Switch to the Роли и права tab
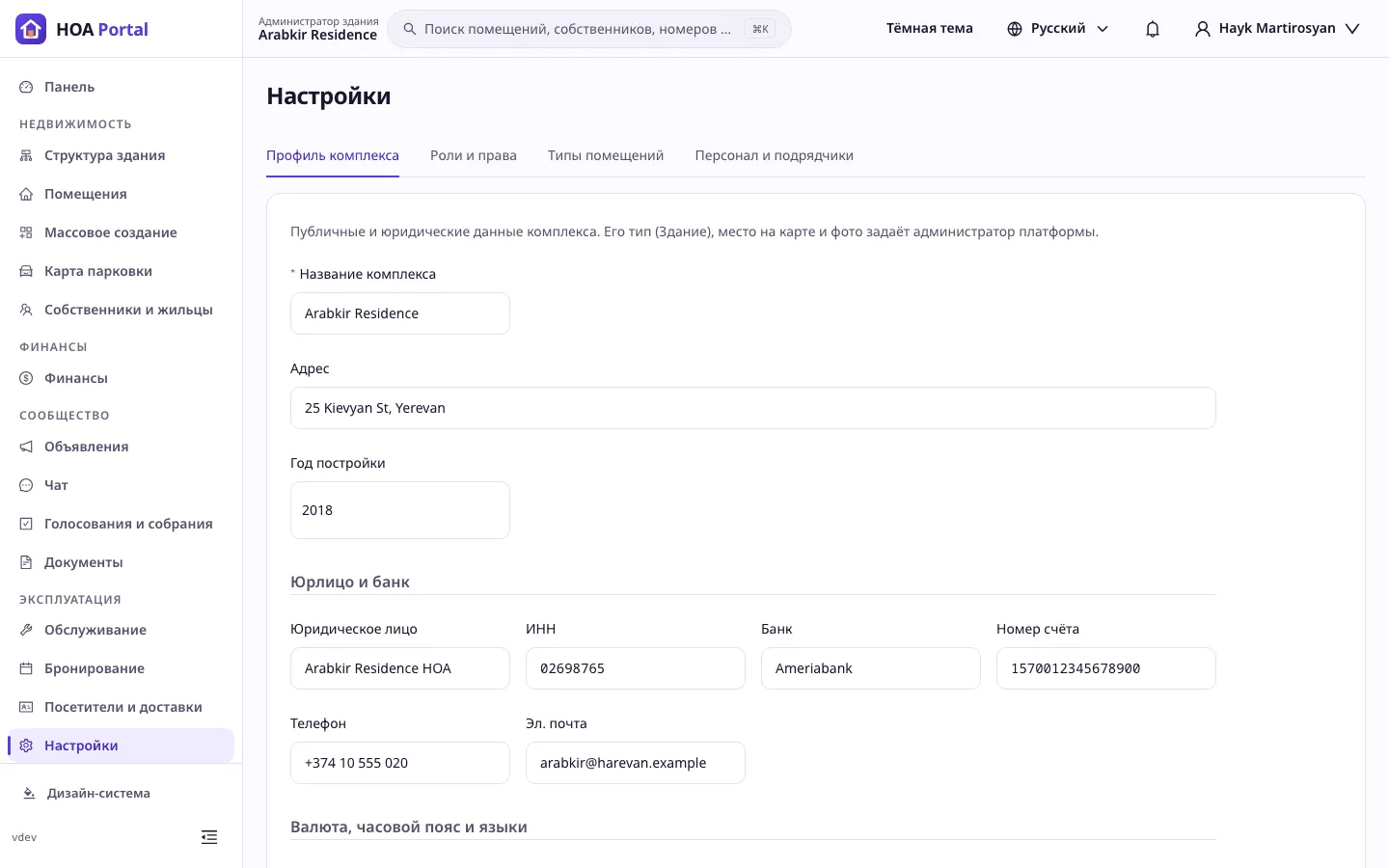1389x868 pixels. pos(474,155)
